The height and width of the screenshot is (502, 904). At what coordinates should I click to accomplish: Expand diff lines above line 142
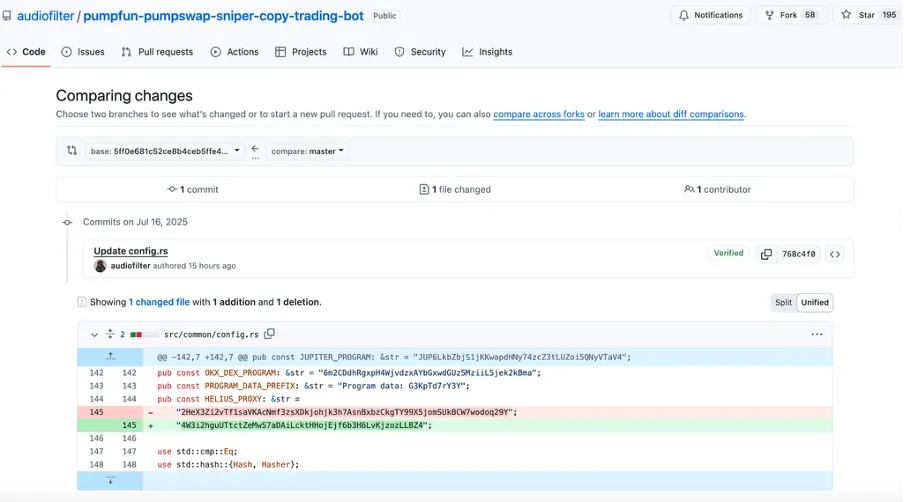(x=110, y=356)
